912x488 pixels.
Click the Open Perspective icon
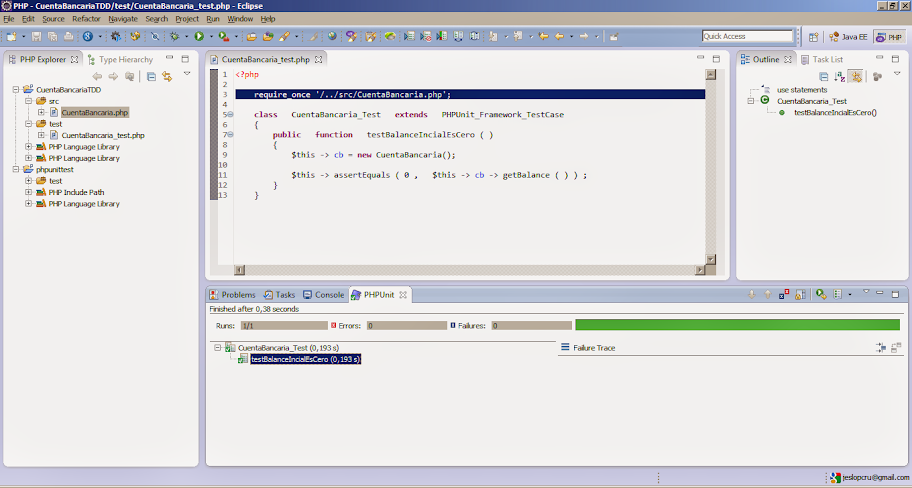812,37
